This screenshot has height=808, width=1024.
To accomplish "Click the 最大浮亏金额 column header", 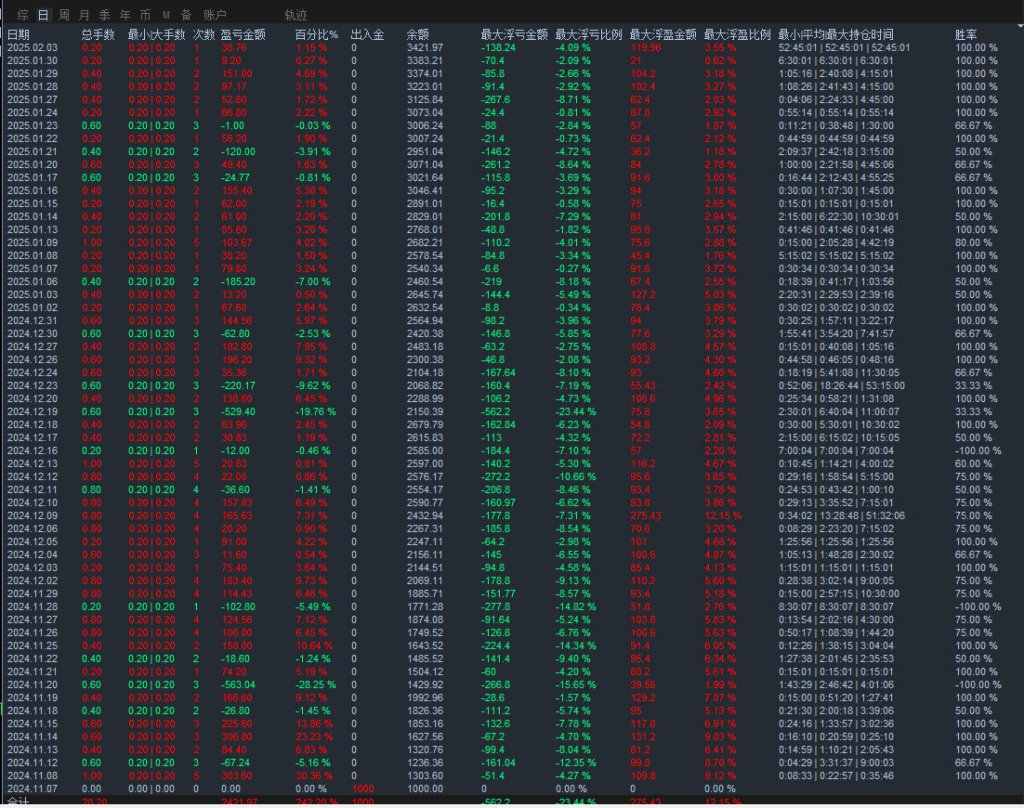I will [514, 34].
